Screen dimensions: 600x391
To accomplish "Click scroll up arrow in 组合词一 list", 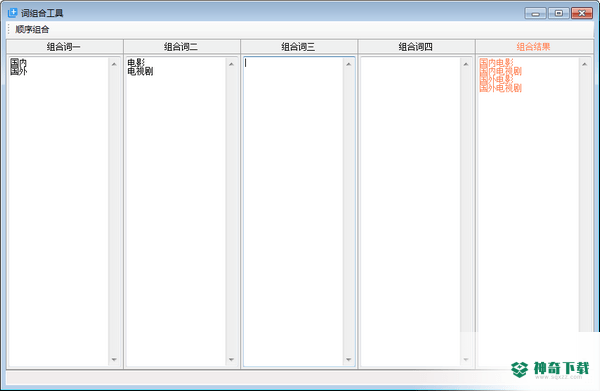I will click(x=114, y=64).
